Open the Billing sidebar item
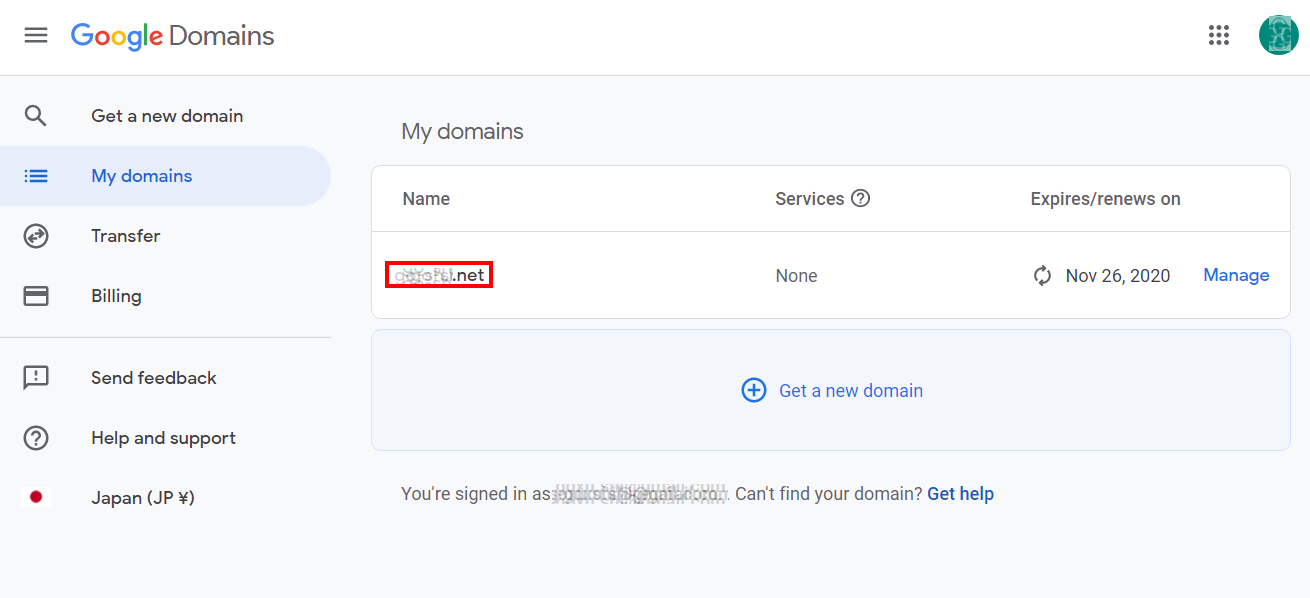Screen dimensions: 1310x598 [x=116, y=296]
